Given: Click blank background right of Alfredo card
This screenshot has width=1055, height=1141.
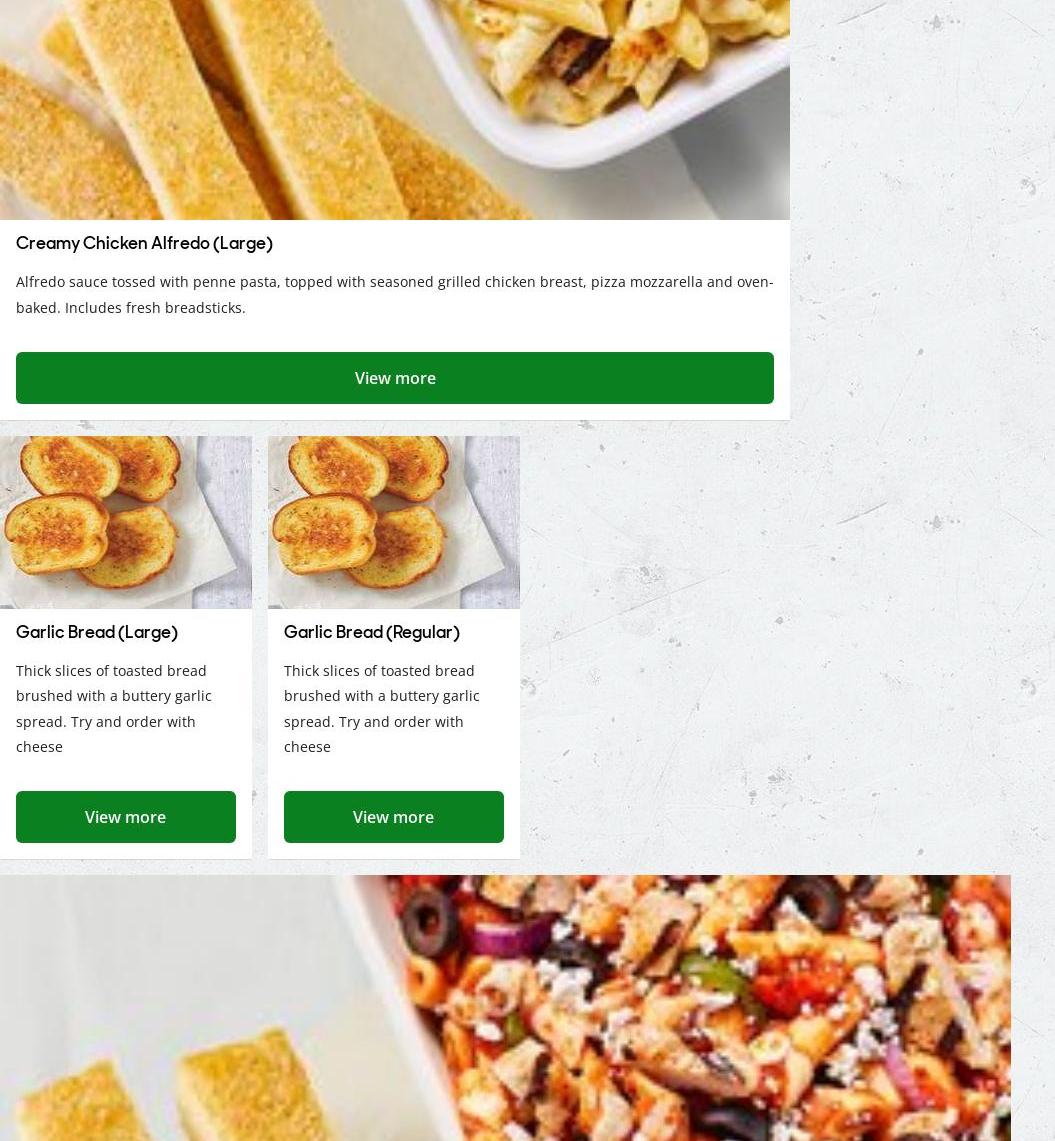Looking at the screenshot, I should 923,211.
